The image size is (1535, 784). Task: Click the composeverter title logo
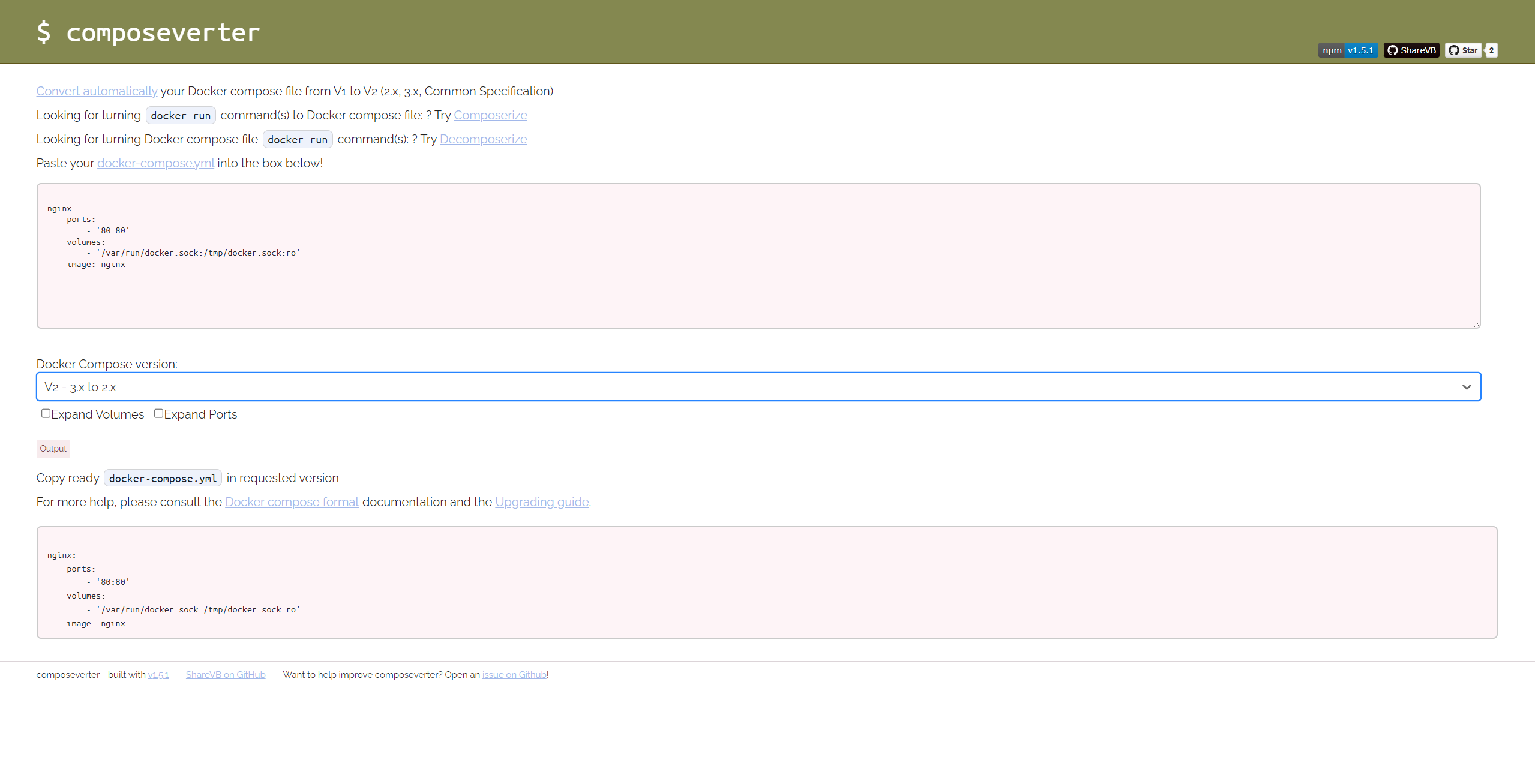pos(148,32)
